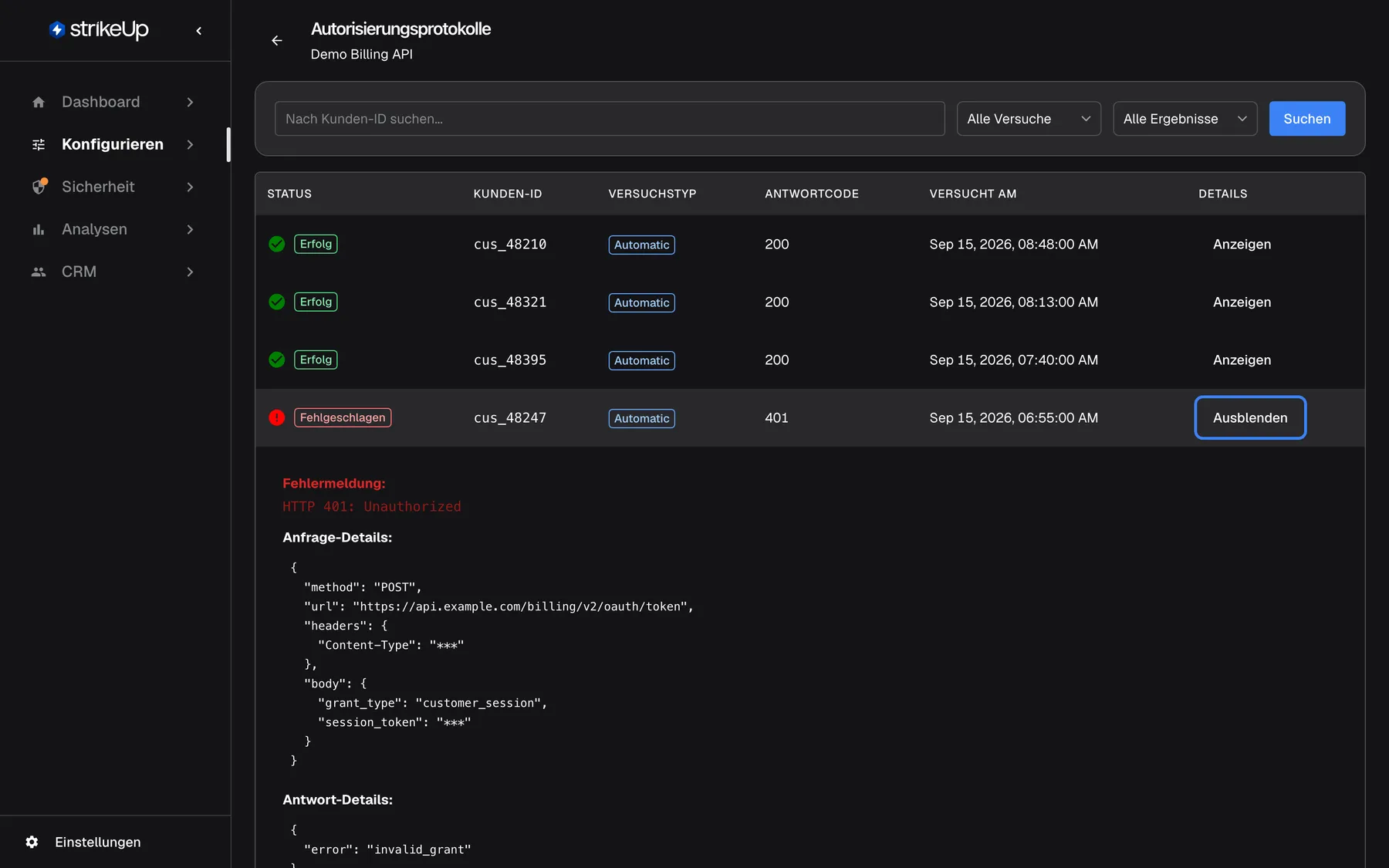Click the VERSUCHT AM column header

point(973,194)
